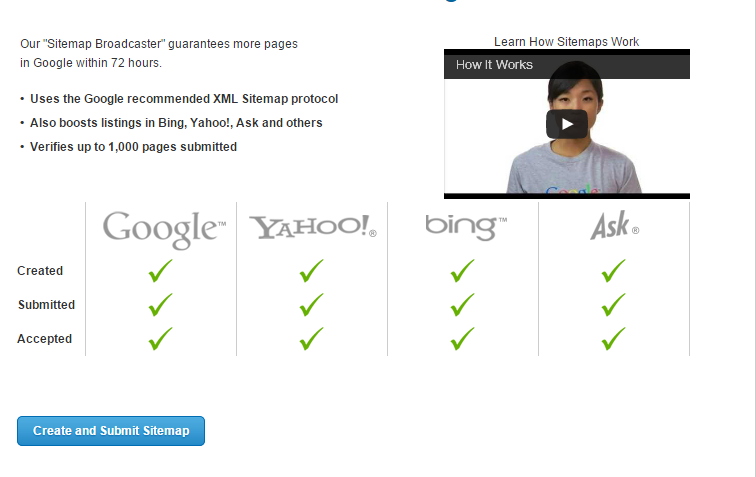The image size is (756, 477).
Task: Click the Ask Created checkmark
Action: [x=613, y=271]
